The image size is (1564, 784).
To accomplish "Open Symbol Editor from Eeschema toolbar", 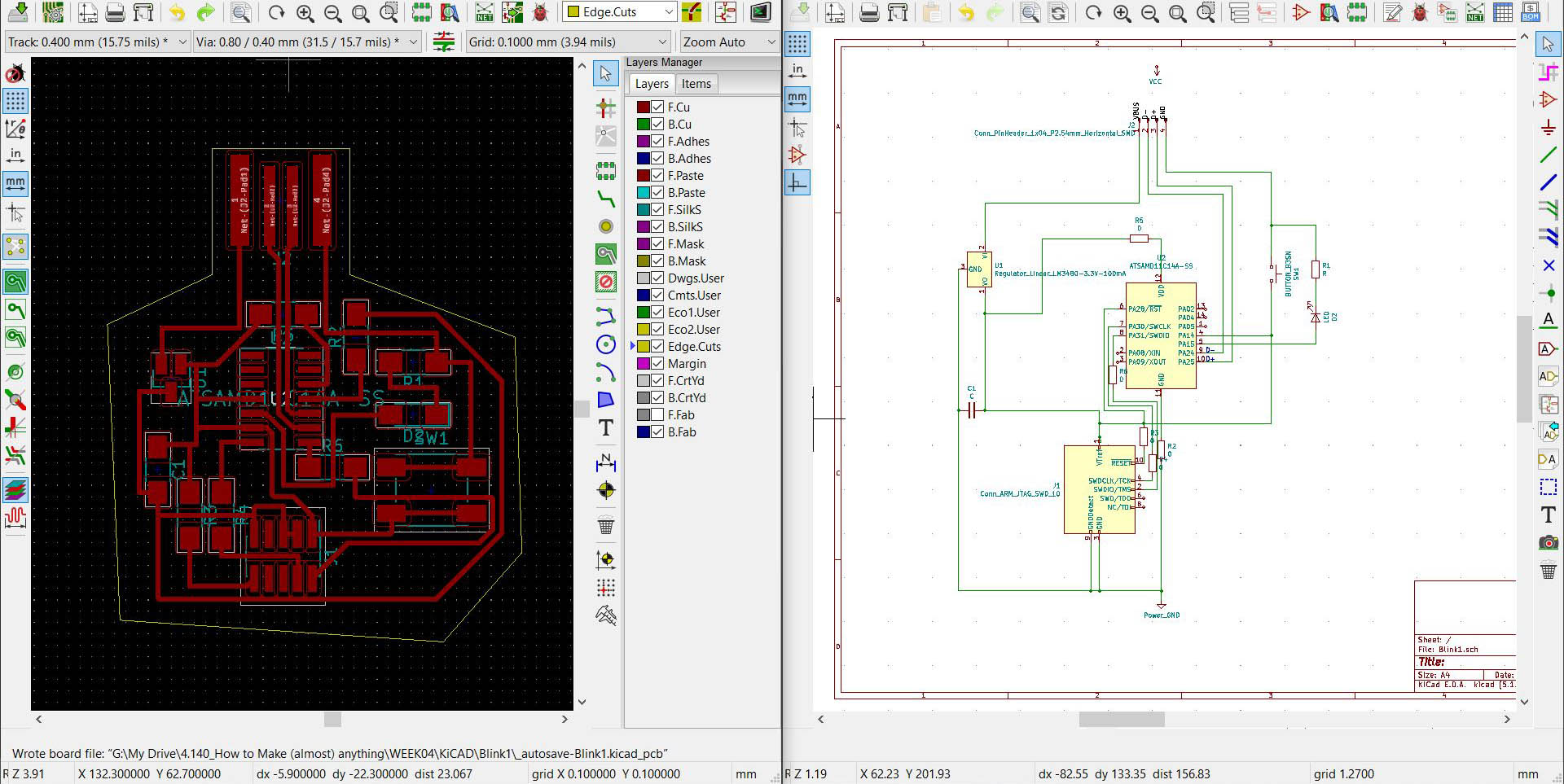I will pos(1301,12).
